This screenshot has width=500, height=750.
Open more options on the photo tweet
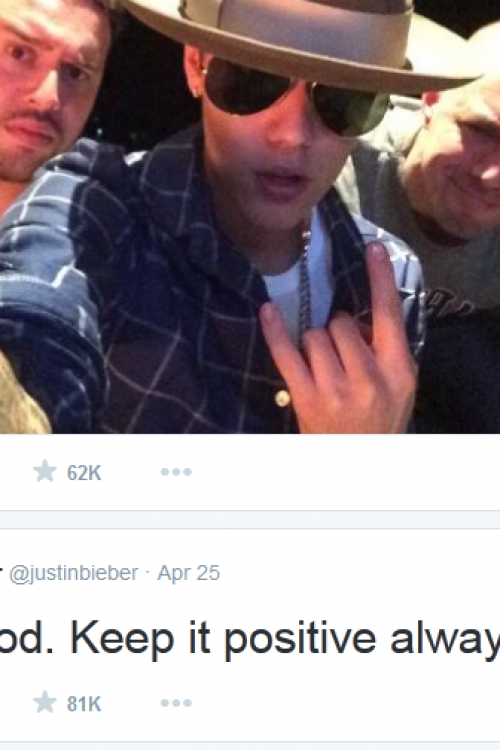click(176, 472)
